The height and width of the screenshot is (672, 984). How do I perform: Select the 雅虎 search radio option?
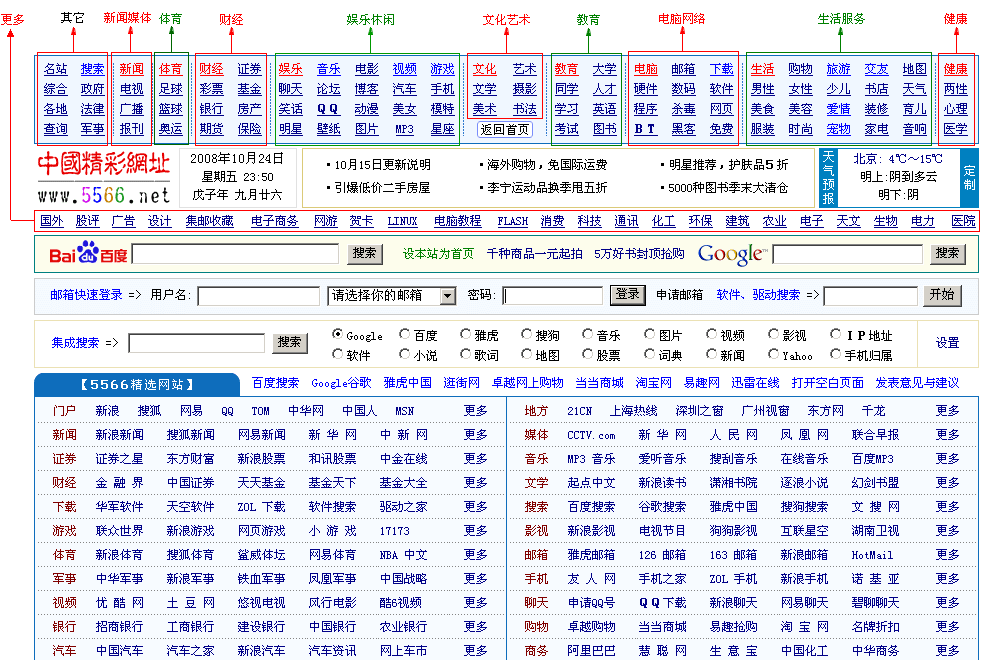point(466,334)
